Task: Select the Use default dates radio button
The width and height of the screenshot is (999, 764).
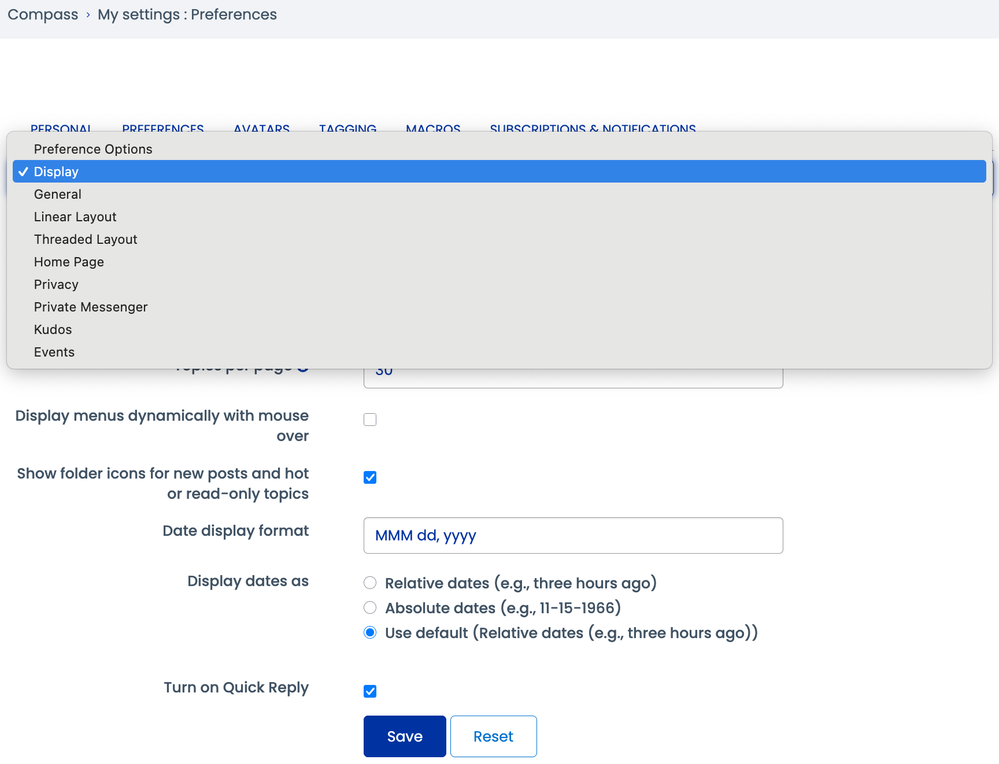Action: (x=370, y=633)
